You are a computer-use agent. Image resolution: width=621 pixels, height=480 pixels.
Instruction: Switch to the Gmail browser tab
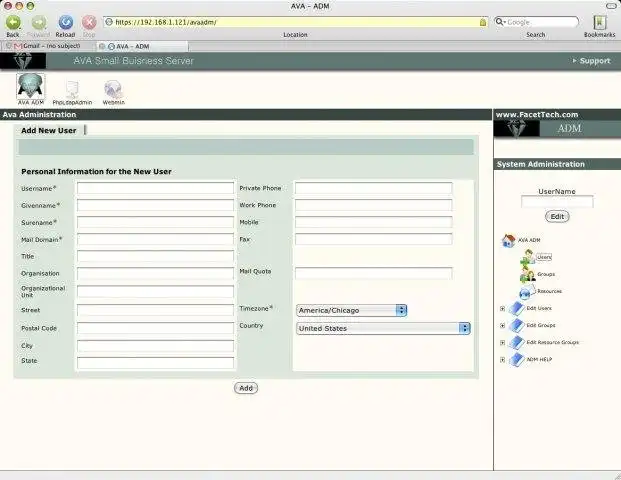click(48, 46)
